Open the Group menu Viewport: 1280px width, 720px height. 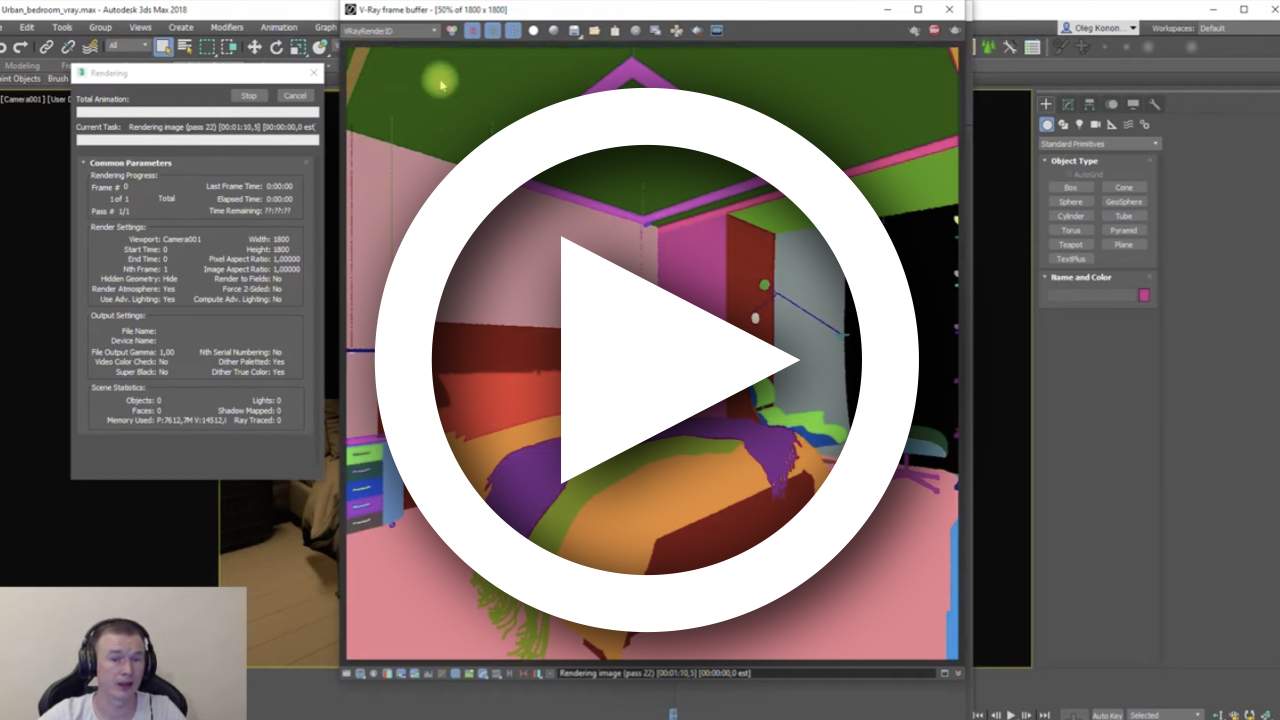pyautogui.click(x=100, y=28)
